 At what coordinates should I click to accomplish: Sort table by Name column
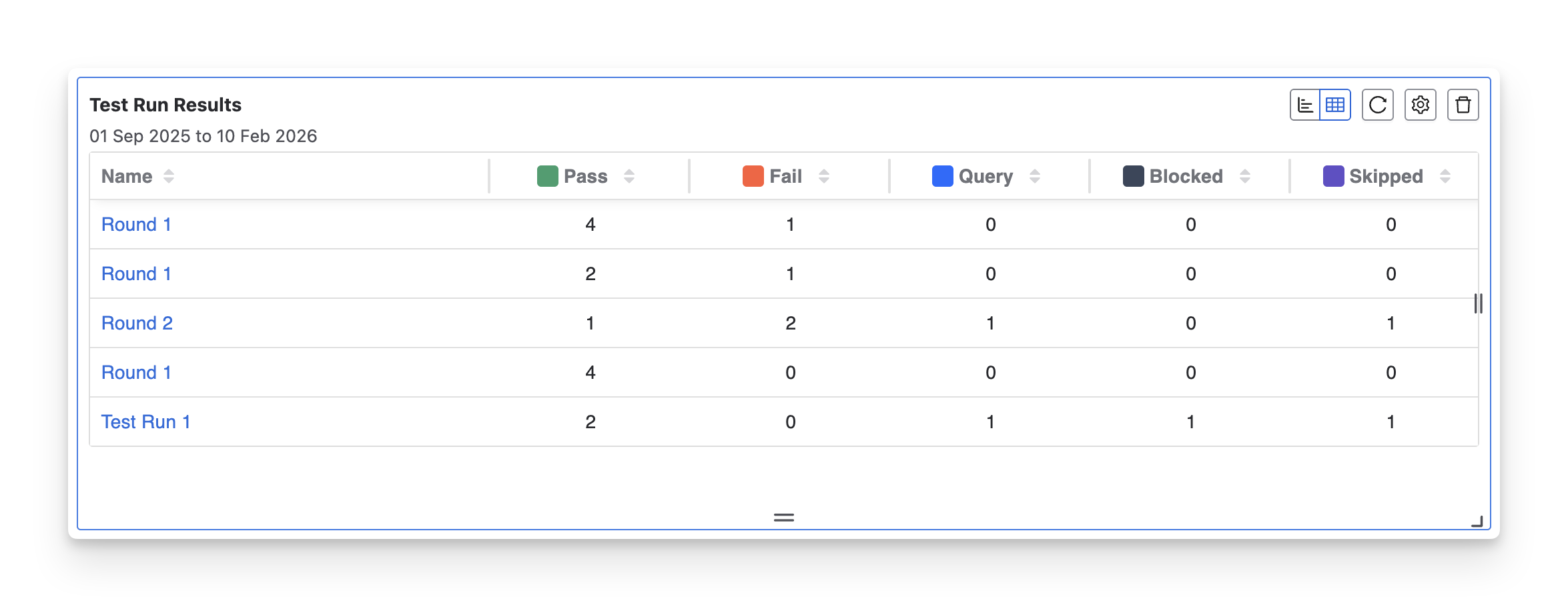tap(169, 176)
